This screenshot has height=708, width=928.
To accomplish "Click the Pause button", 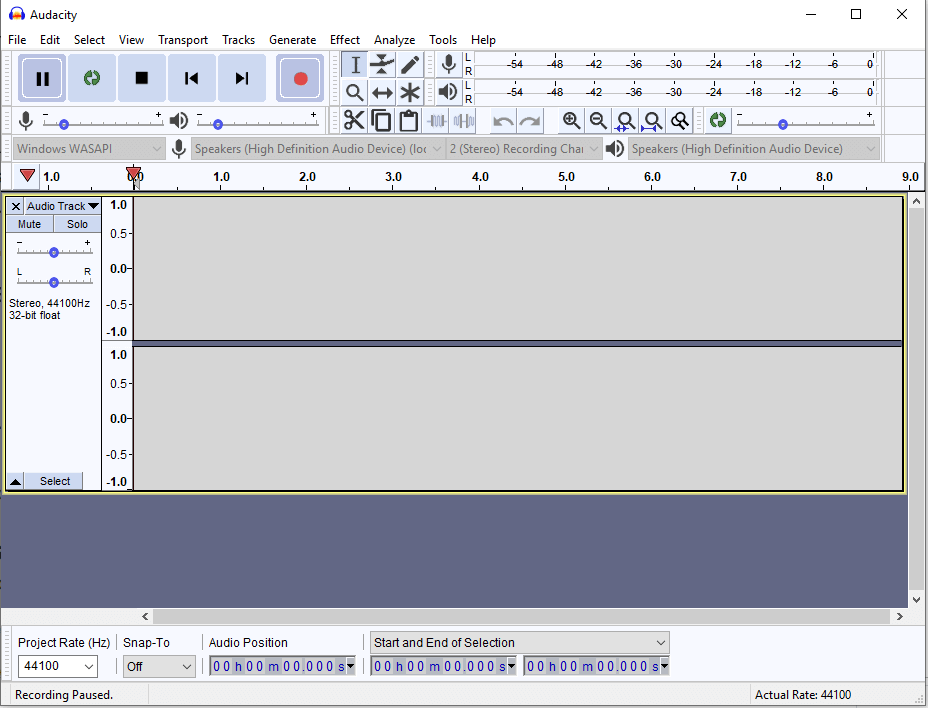I will coord(42,78).
